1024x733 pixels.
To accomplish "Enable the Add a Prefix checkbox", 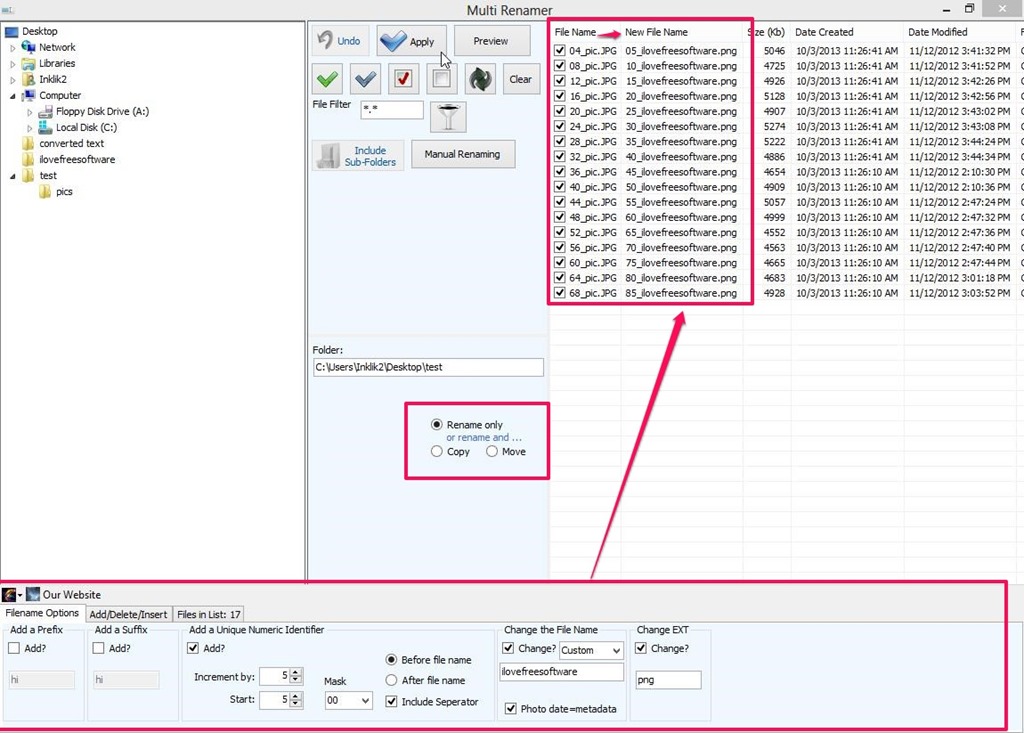I will (14, 648).
